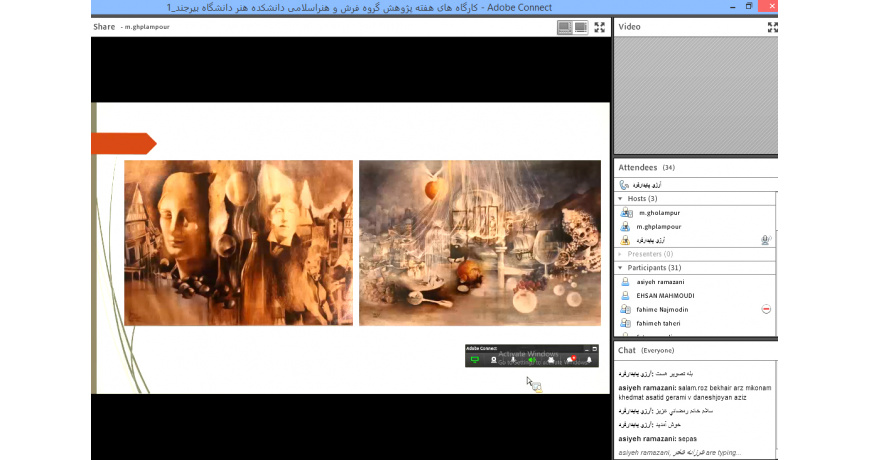870x460 pixels.
Task: Click the empty Video pod area
Action: [x=696, y=95]
